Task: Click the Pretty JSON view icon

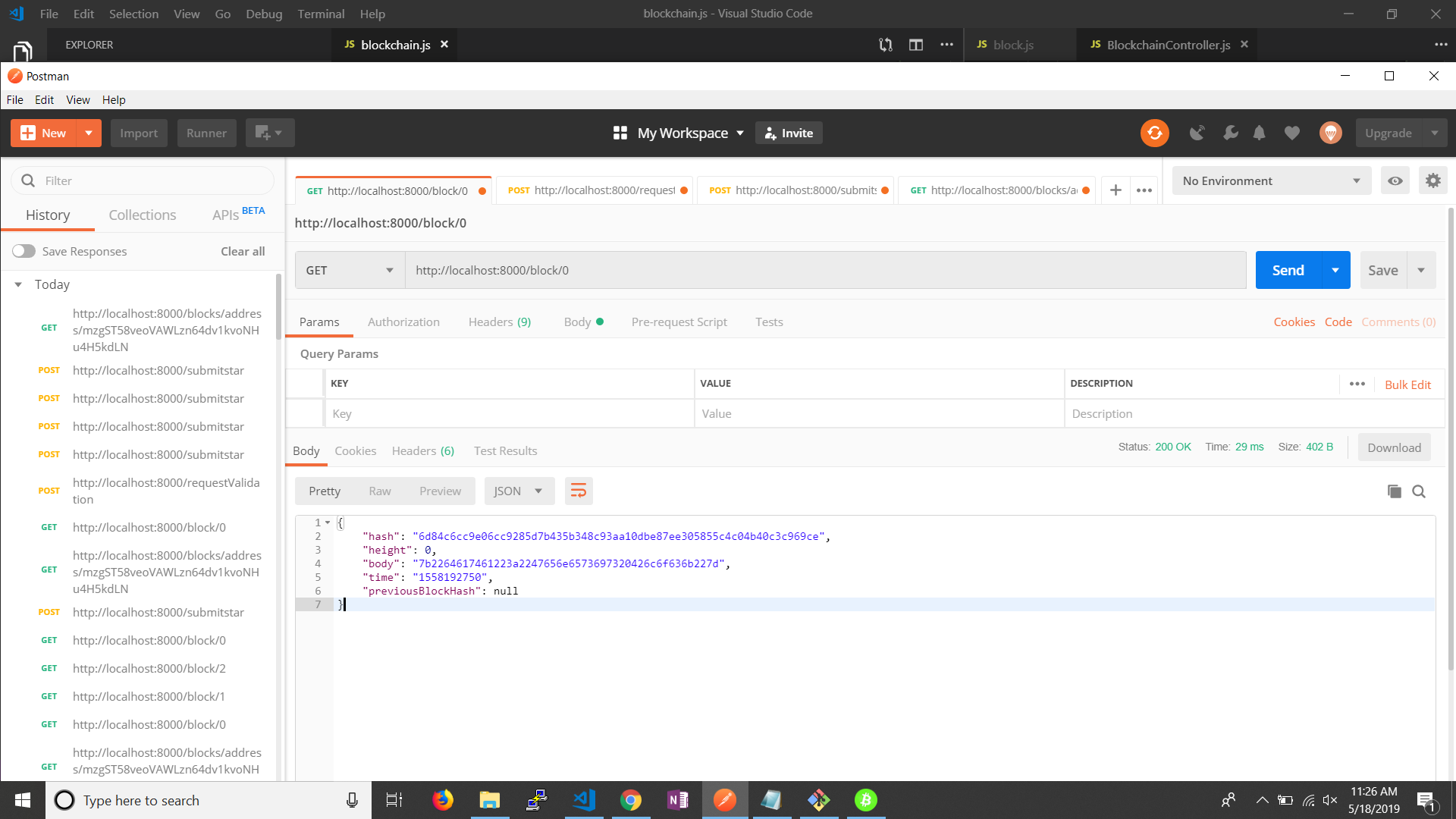Action: click(x=578, y=491)
